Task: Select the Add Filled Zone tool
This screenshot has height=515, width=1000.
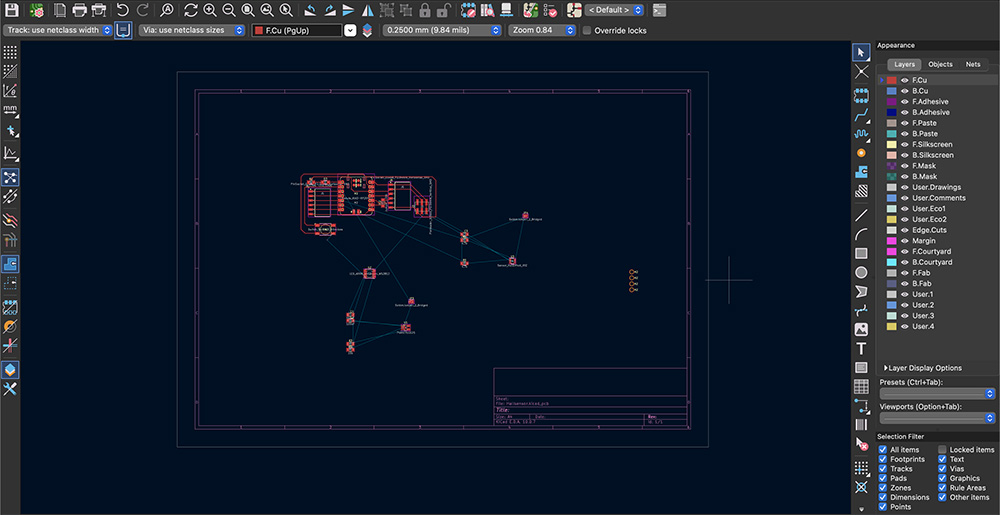Action: click(x=862, y=171)
